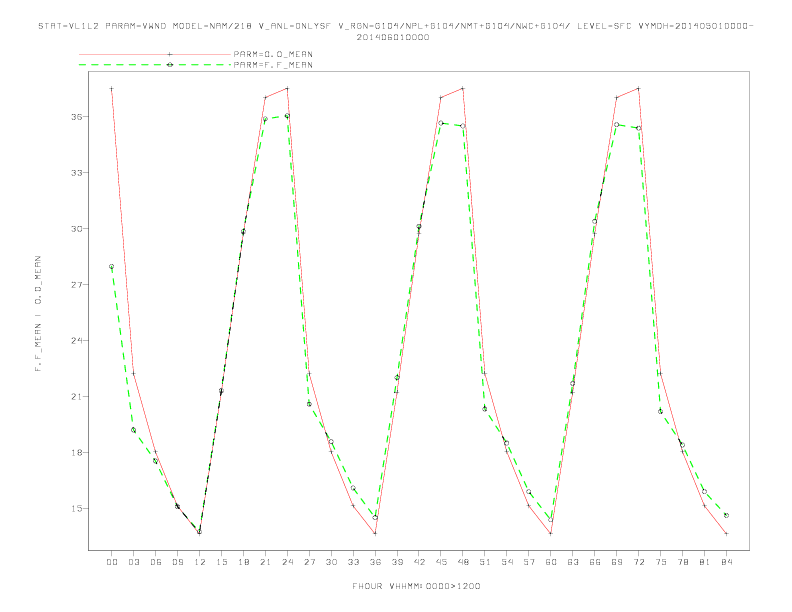
Task: Click x-axis tick label 84
Action: tap(727, 562)
